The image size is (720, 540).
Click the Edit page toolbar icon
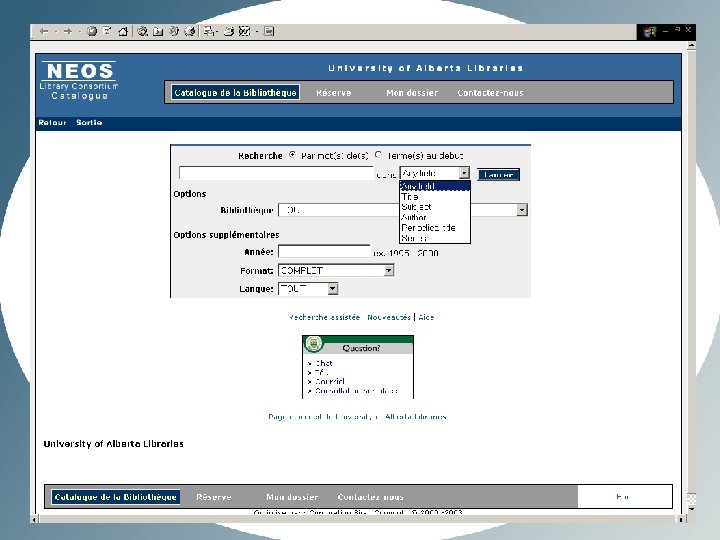coord(245,31)
